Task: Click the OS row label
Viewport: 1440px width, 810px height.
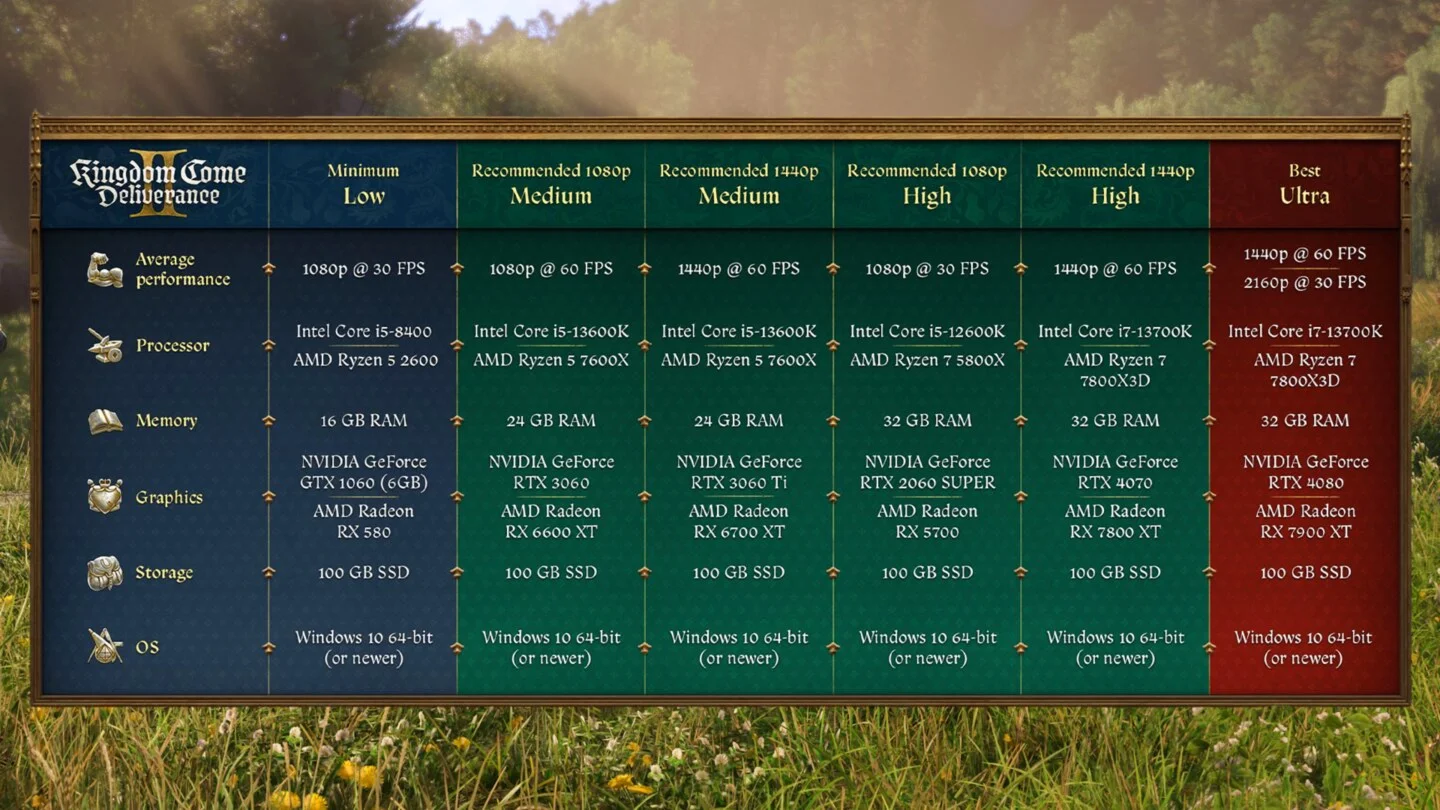Action: click(147, 647)
